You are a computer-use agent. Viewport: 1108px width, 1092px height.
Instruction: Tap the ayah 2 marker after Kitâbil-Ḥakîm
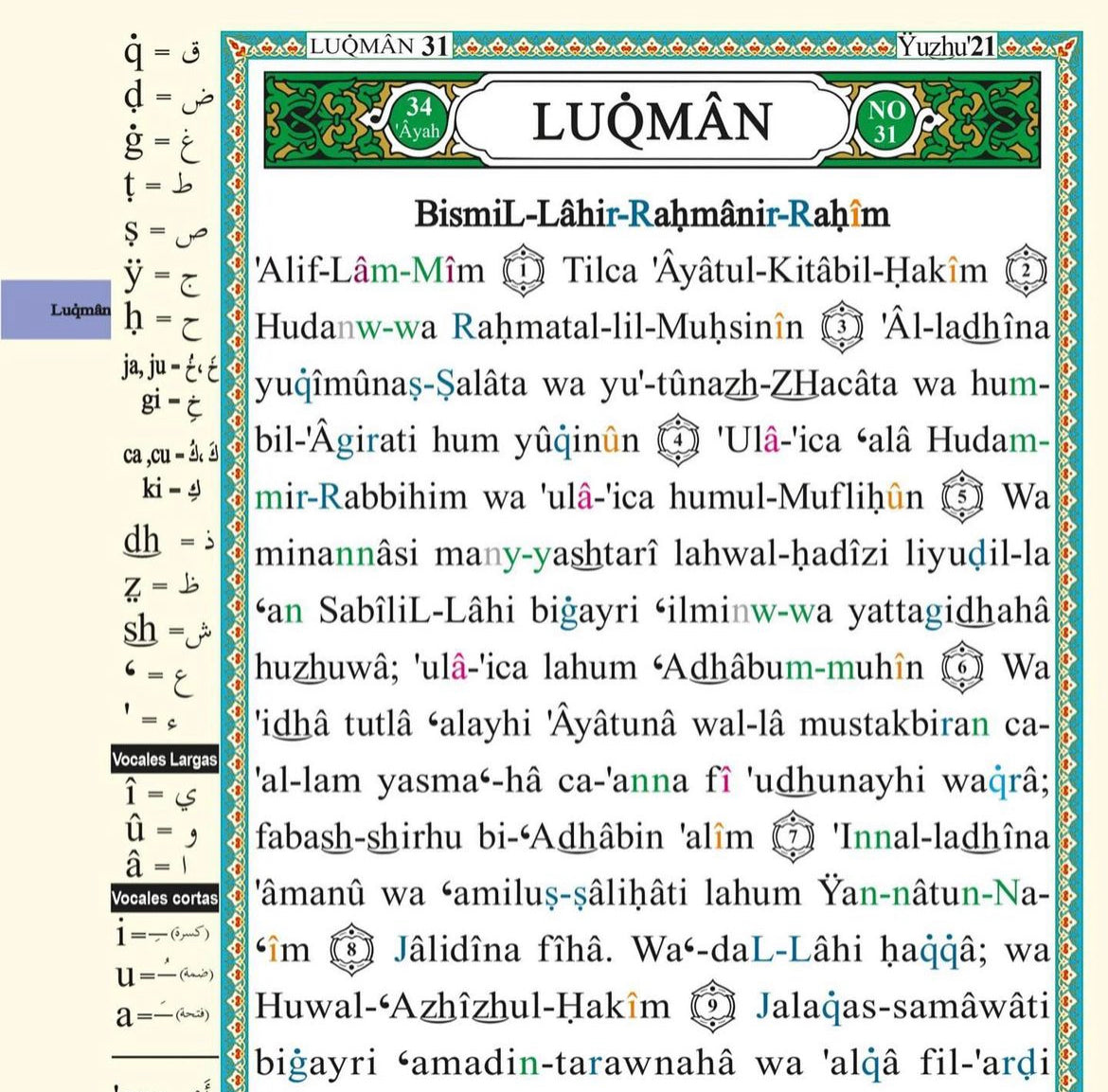[1026, 272]
